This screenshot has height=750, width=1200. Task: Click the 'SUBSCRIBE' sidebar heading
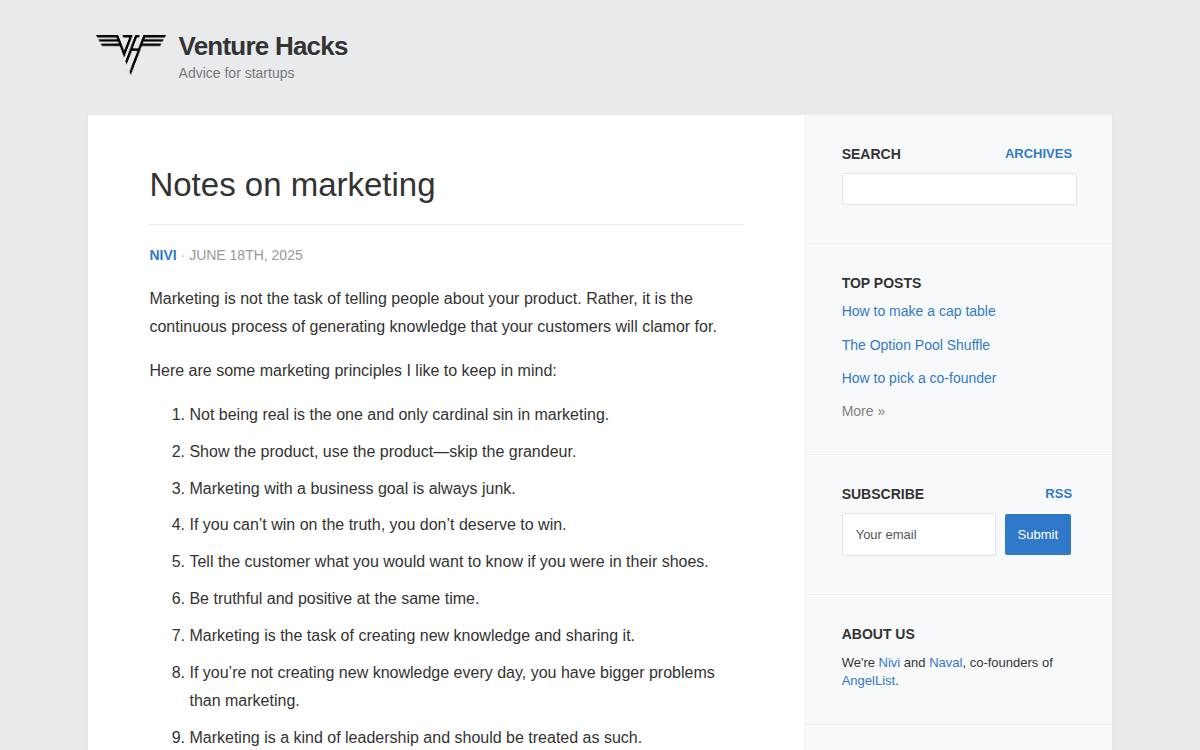[883, 494]
